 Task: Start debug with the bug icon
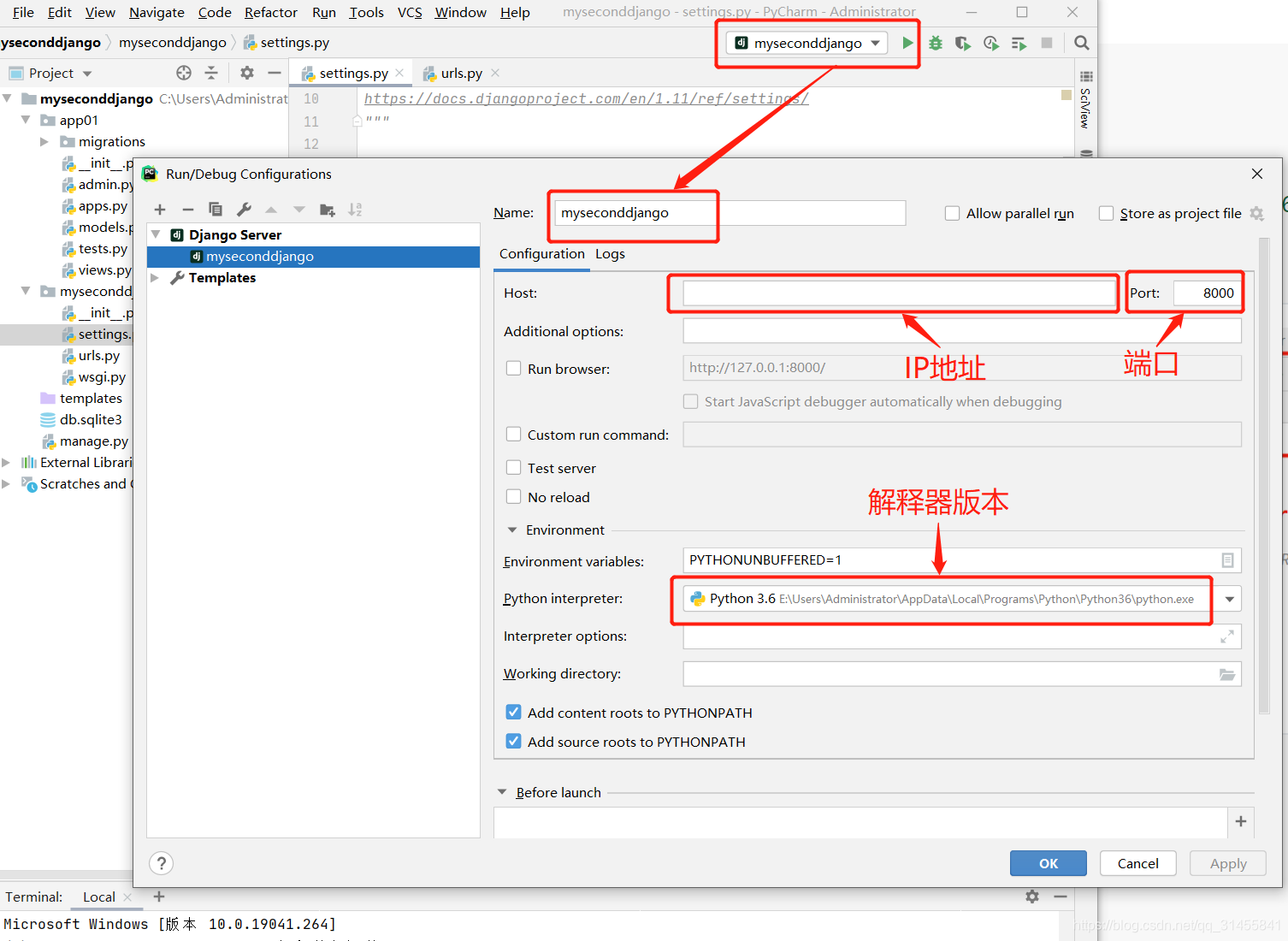click(x=936, y=43)
